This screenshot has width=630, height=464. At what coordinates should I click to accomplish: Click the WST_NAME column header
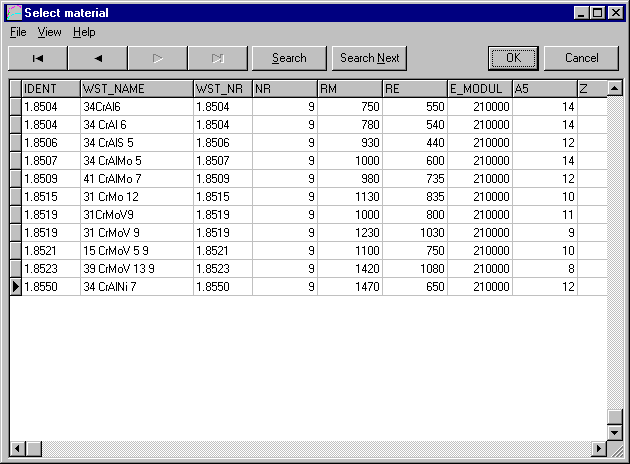click(x=136, y=89)
